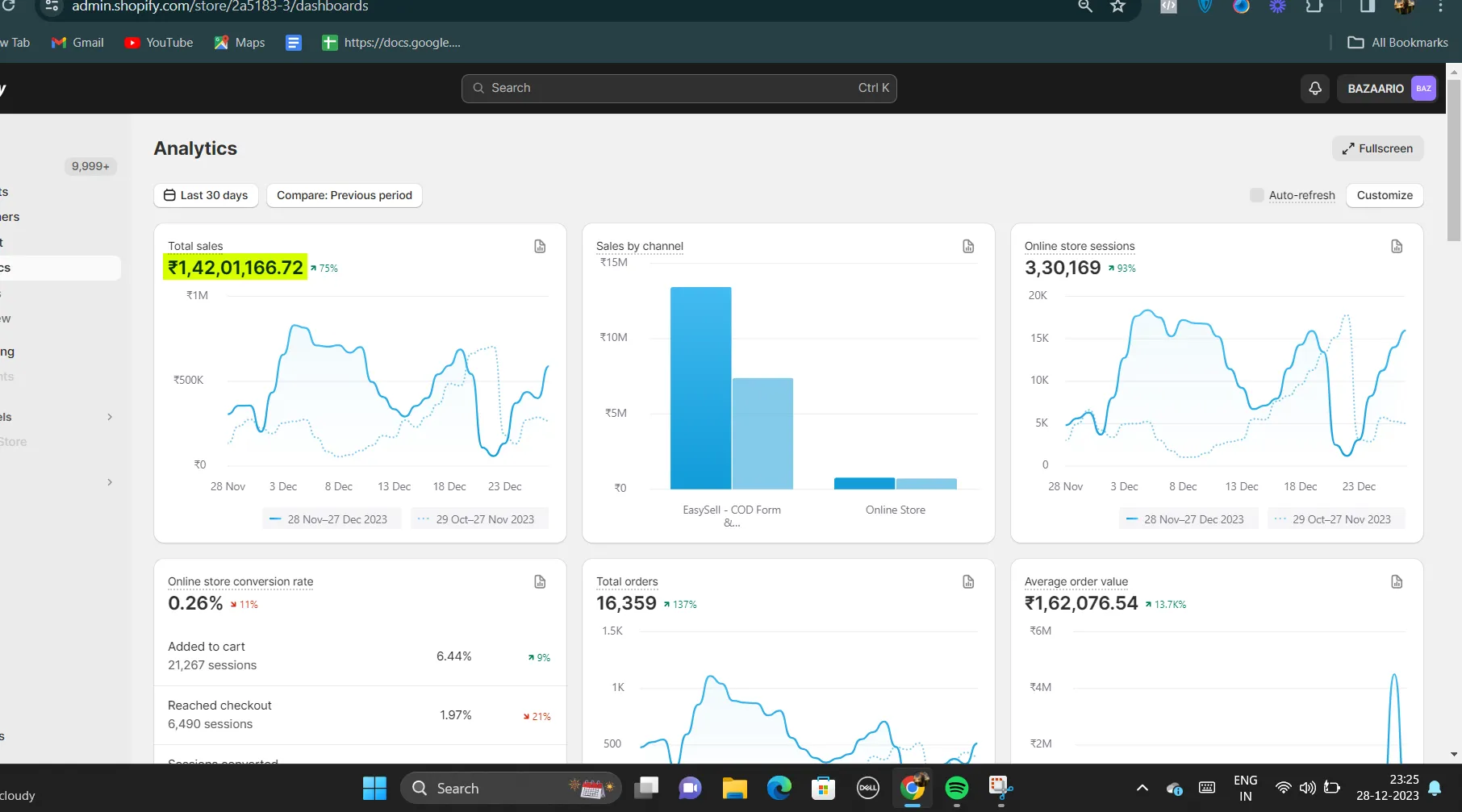Open the Compare: Previous period dropdown
Image resolution: width=1462 pixels, height=812 pixels.
point(345,195)
